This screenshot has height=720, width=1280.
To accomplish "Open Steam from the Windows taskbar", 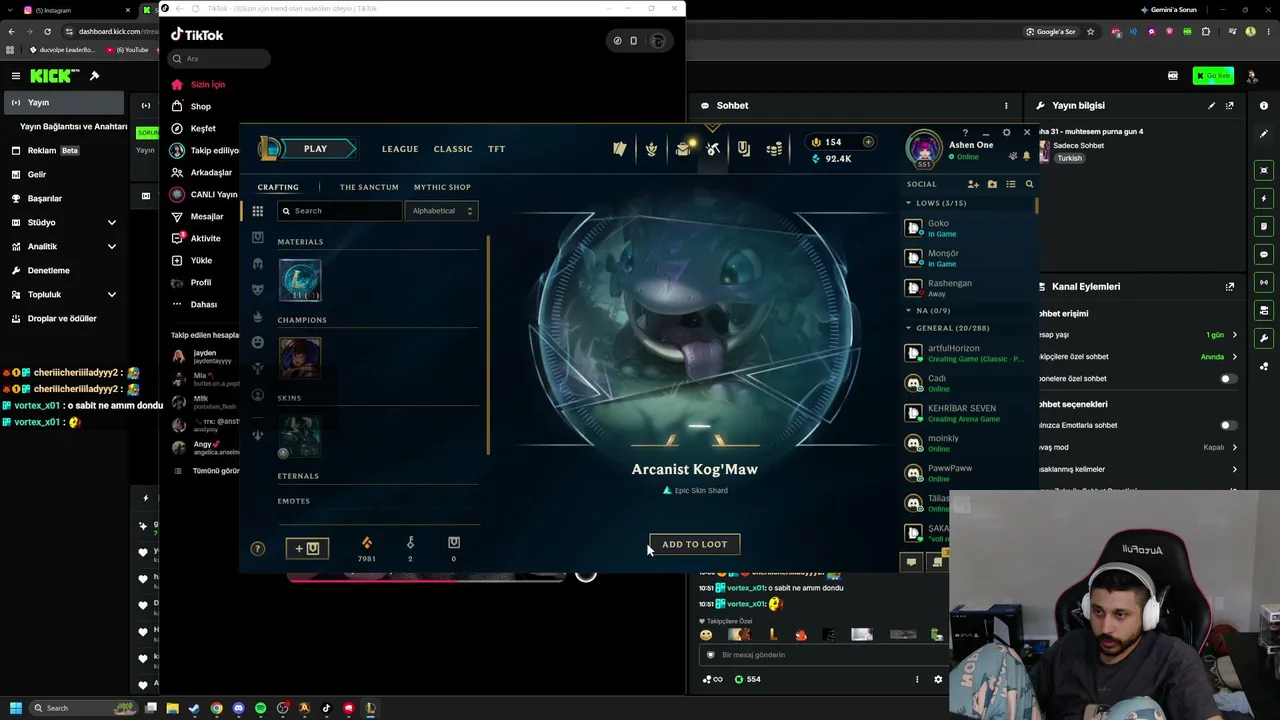I will tap(194, 708).
